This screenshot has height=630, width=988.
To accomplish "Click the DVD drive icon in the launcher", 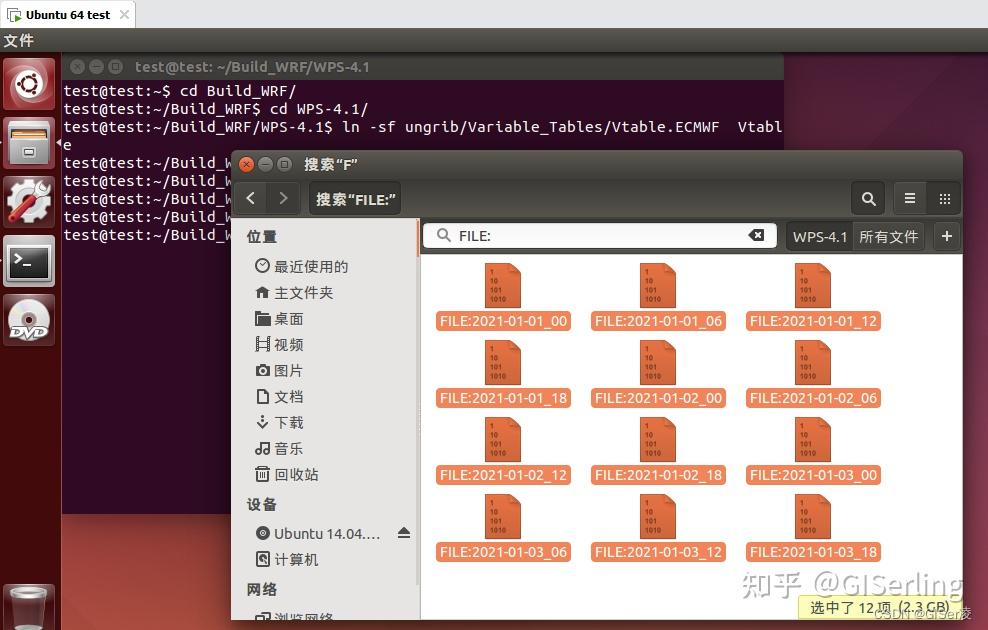I will 29,322.
